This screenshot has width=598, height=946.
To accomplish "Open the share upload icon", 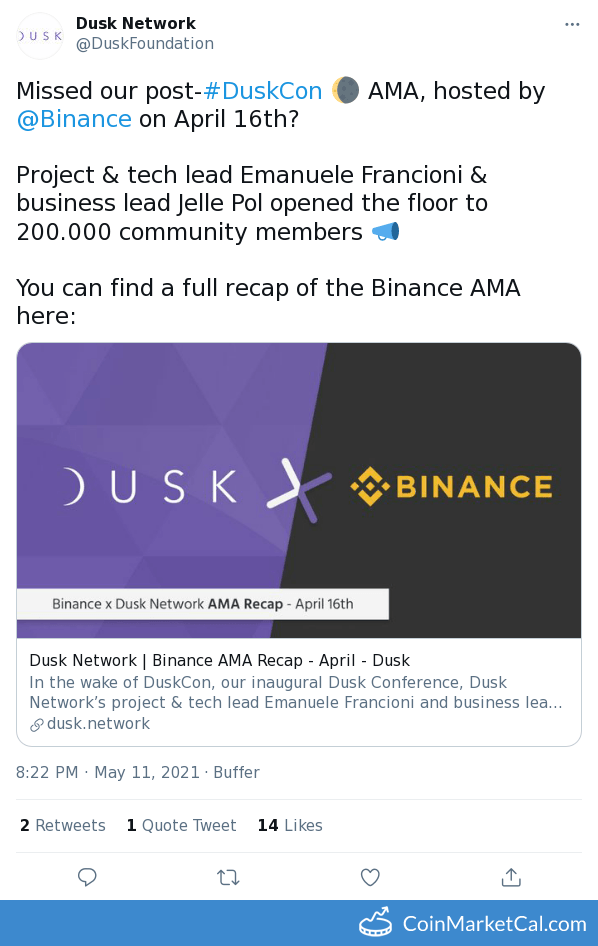I will (x=511, y=877).
